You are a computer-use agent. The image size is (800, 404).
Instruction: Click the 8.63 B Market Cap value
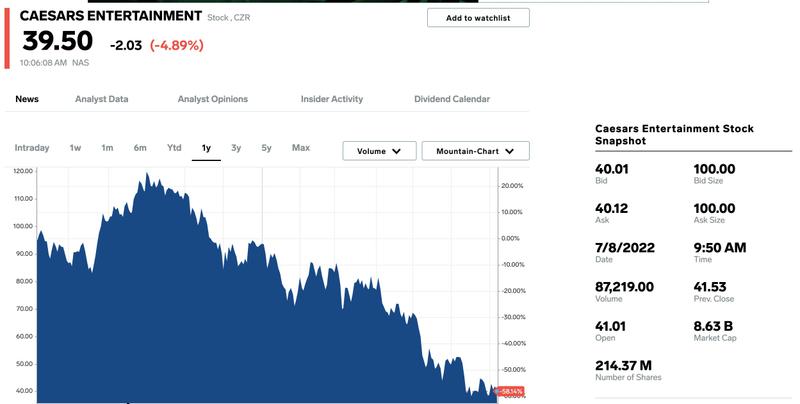713,326
